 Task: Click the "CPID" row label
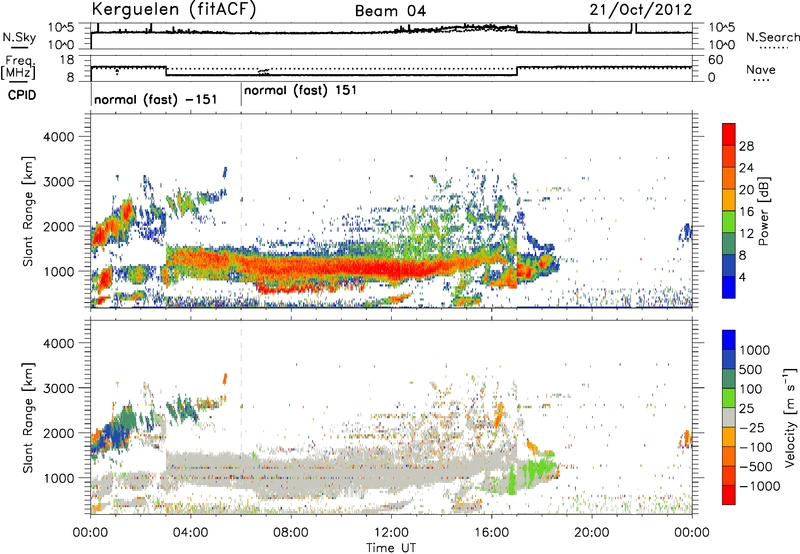click(22, 95)
